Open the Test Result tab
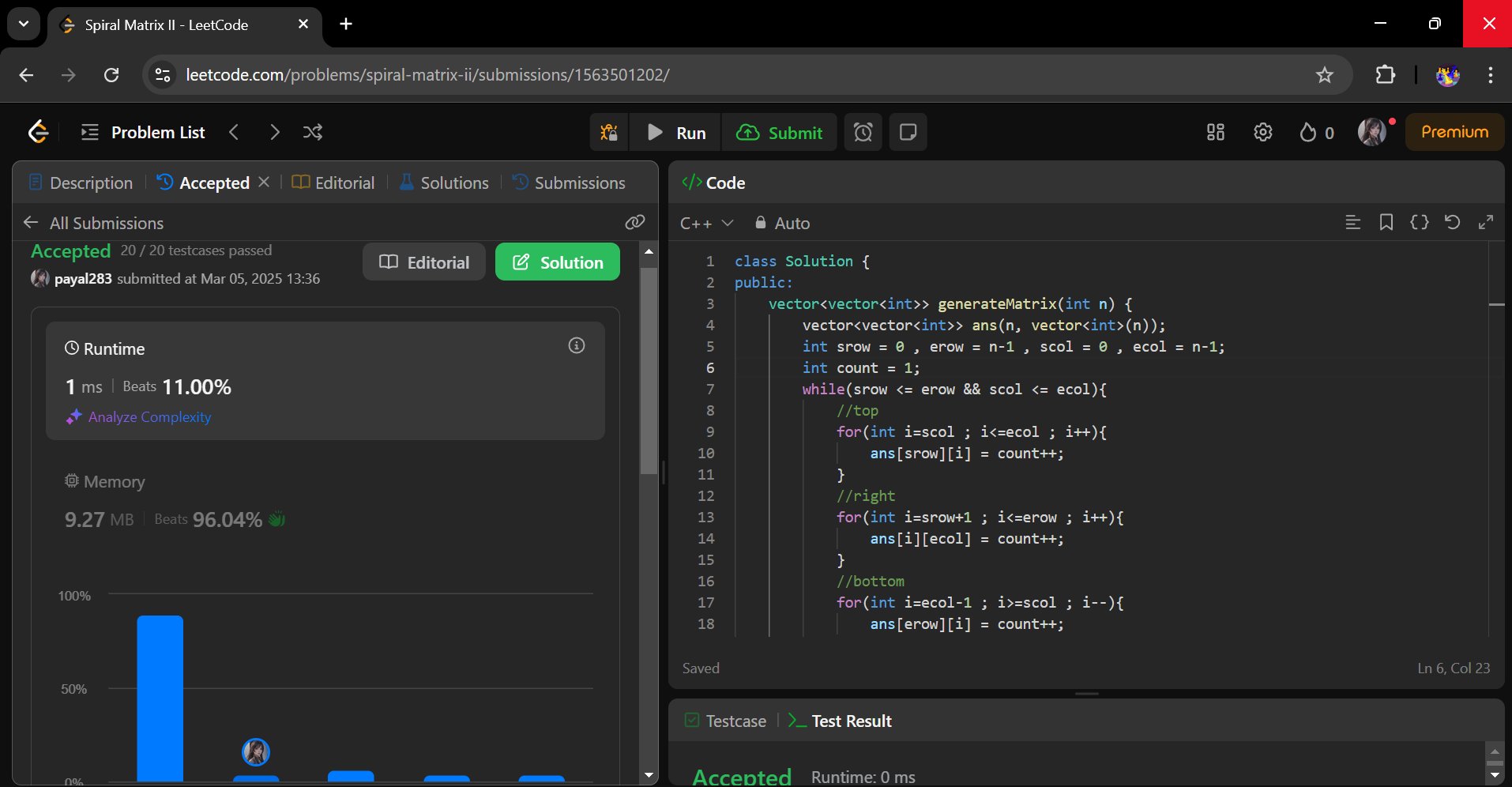The width and height of the screenshot is (1512, 787). 841,721
